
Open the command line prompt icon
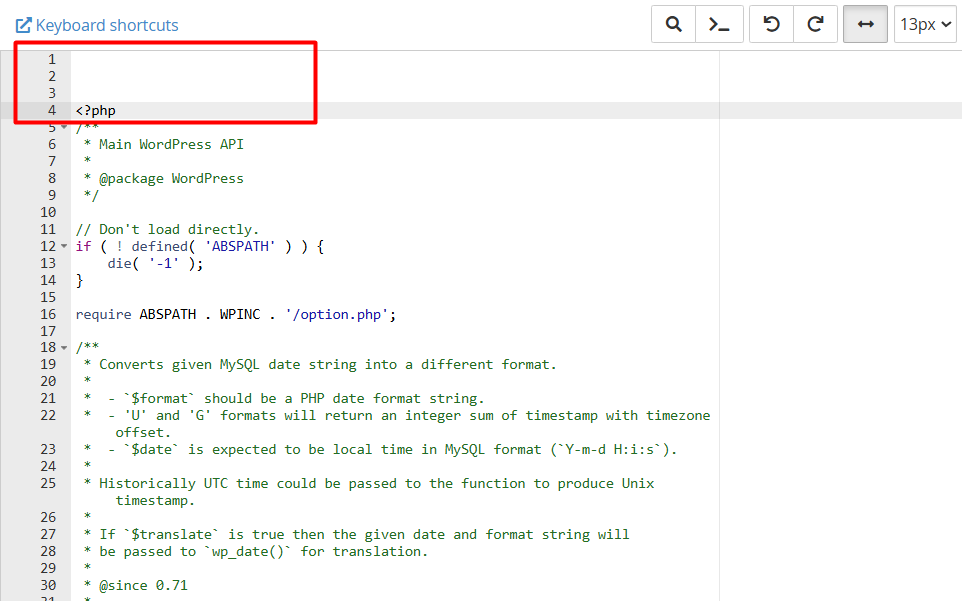click(718, 24)
